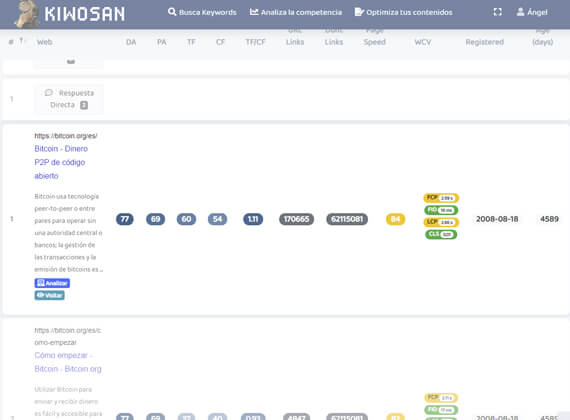Screen dimensions: 570x420
Task: Open the Ángel user account menu
Action: 532,12
